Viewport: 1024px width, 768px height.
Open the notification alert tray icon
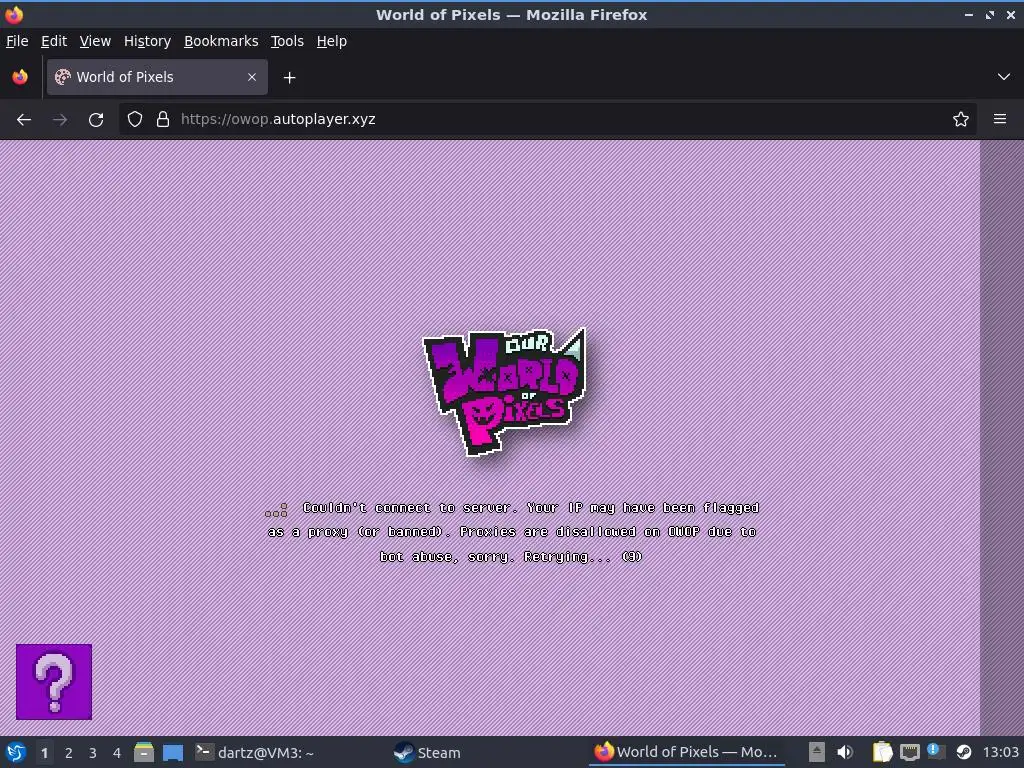coord(936,751)
